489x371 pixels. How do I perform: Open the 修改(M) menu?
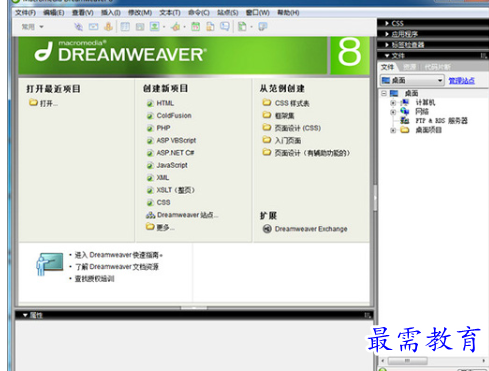(140, 13)
